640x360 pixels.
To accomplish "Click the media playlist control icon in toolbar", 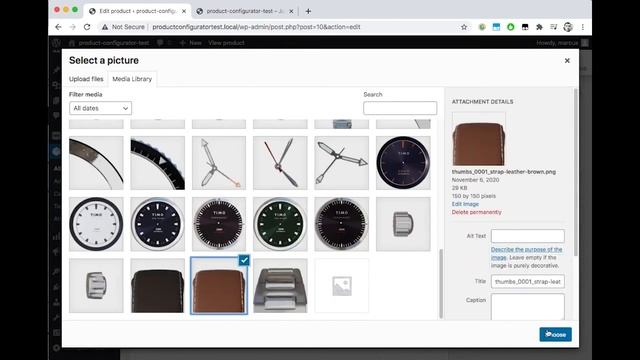I will 553,27.
